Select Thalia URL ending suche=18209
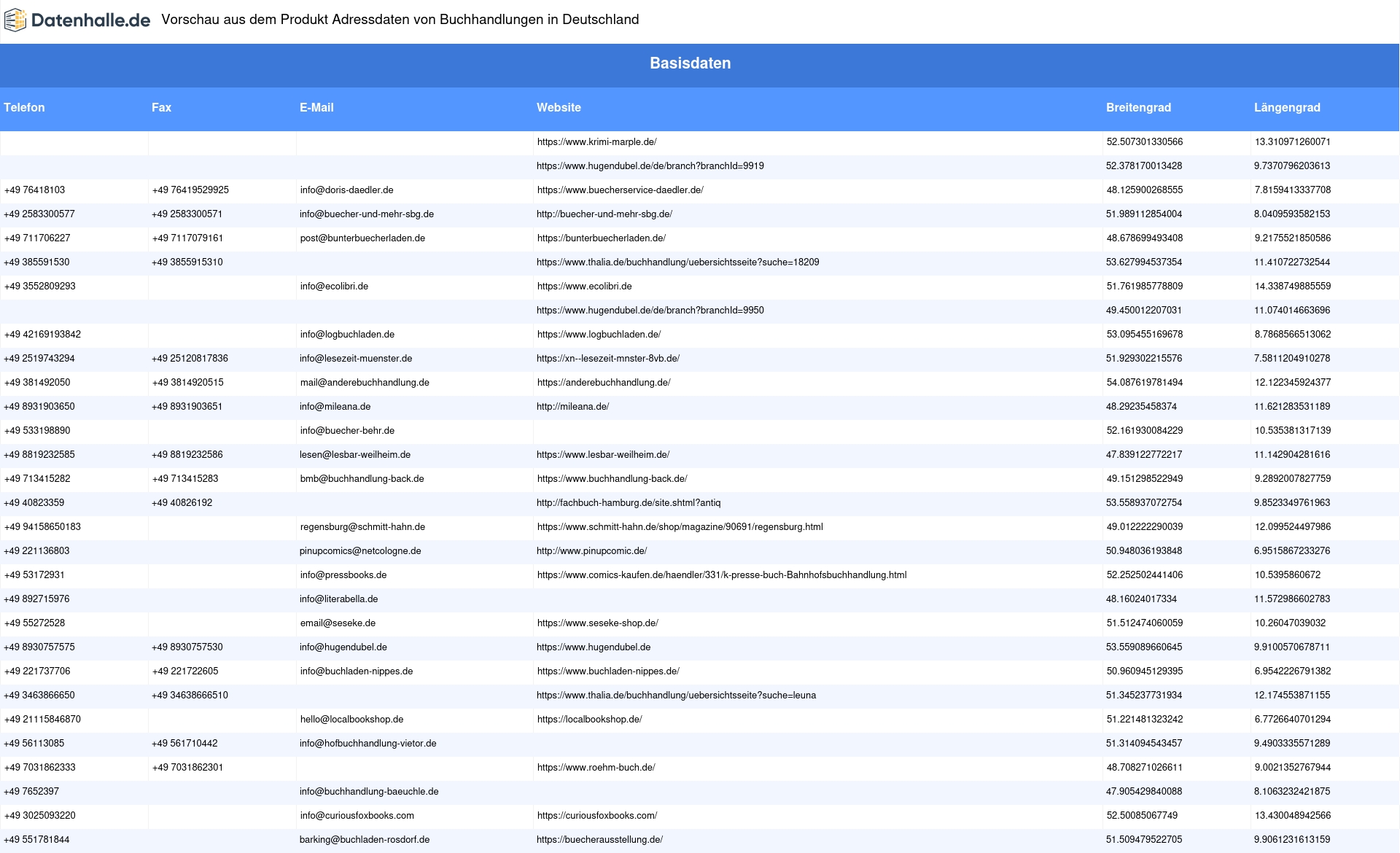Screen dimensions: 1400x853 (x=677, y=262)
